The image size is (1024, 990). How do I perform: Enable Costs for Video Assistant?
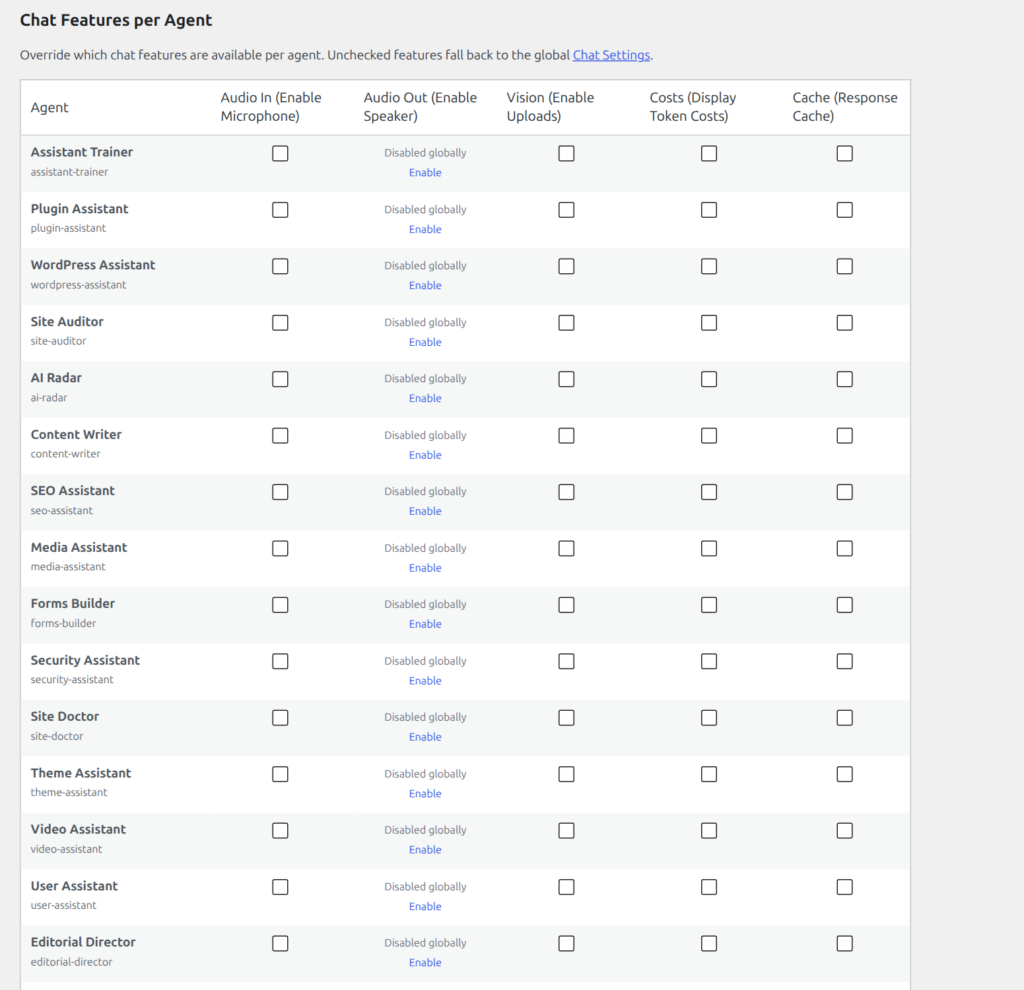click(709, 831)
